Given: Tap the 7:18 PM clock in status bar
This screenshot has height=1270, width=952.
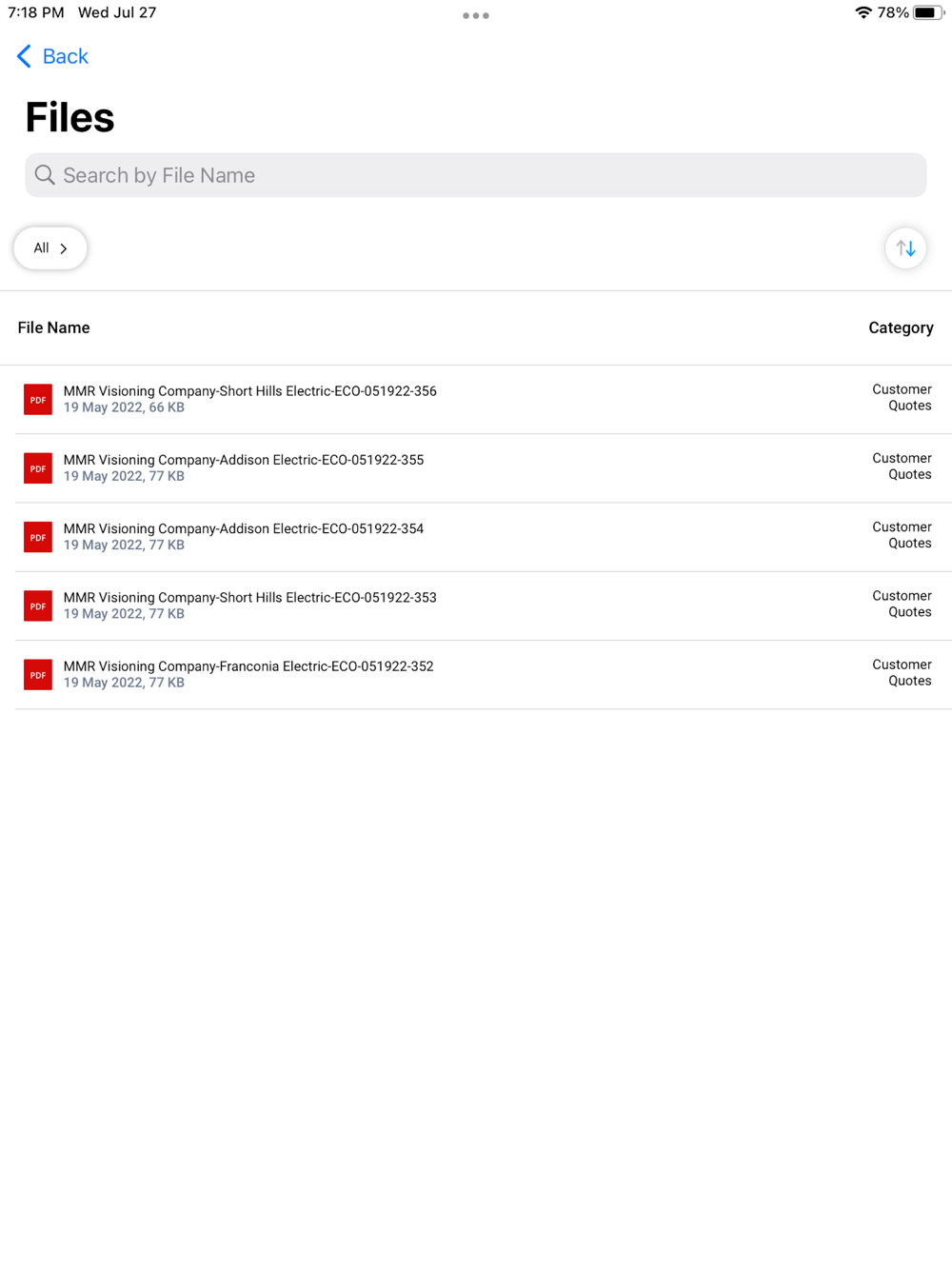Looking at the screenshot, I should (x=36, y=12).
